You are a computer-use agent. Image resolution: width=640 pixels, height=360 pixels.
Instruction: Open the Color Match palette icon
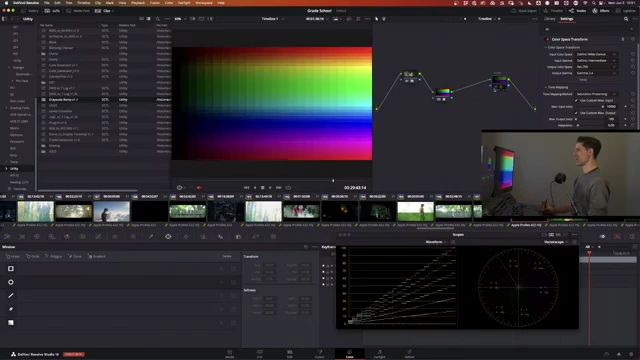click(22, 237)
